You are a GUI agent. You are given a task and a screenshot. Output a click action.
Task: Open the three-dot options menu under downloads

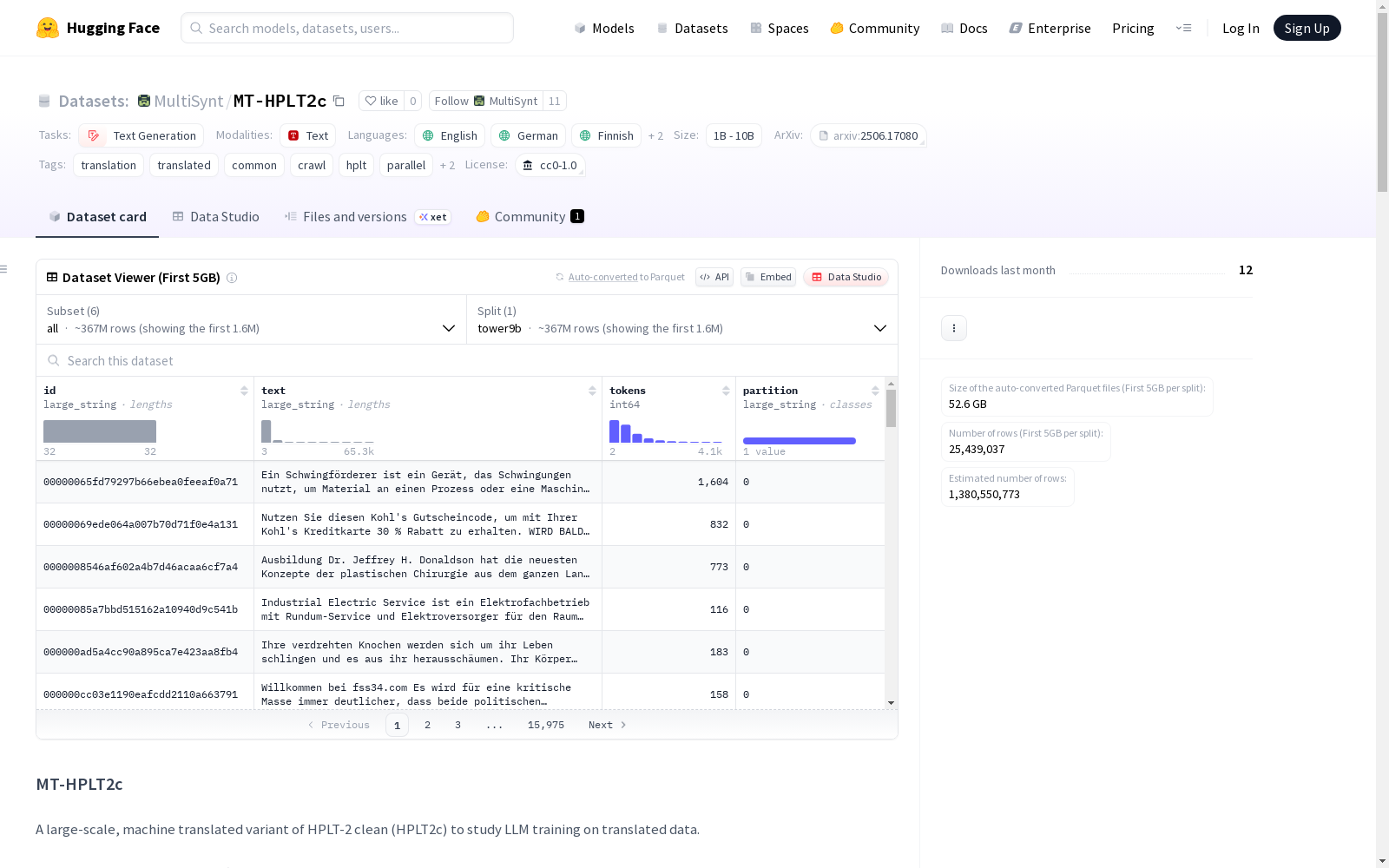tap(954, 328)
